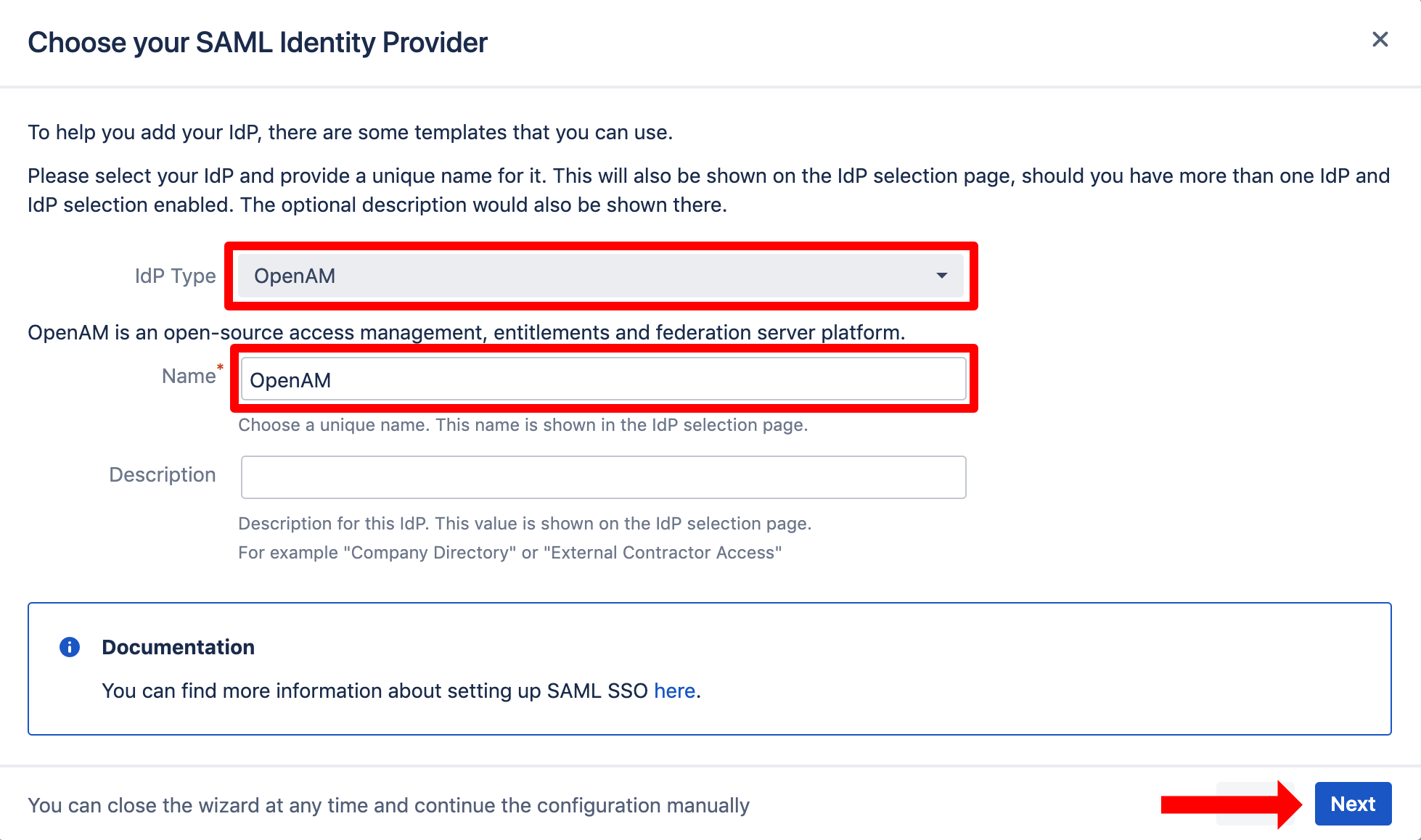This screenshot has width=1421, height=840.
Task: Click the OpenAM platform description sentence
Action: [x=467, y=332]
